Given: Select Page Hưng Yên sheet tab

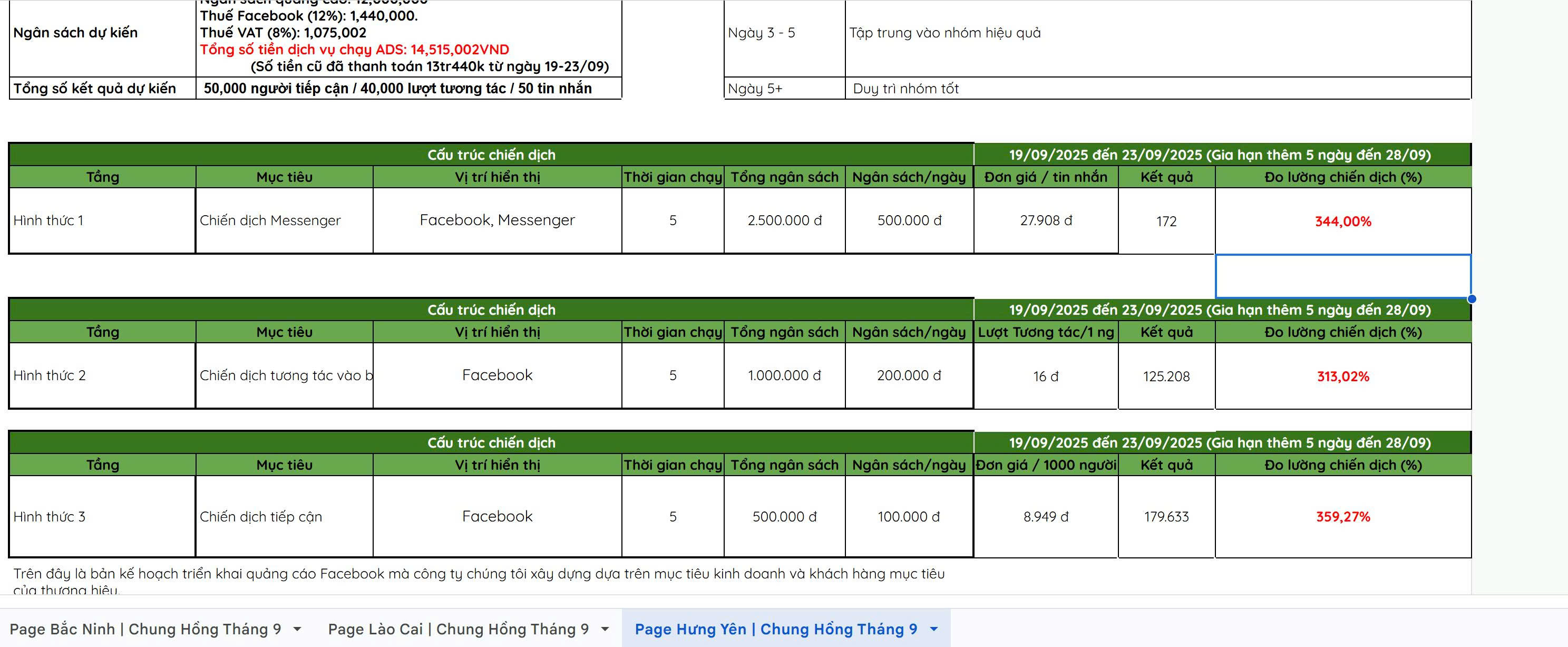Looking at the screenshot, I should (775, 629).
